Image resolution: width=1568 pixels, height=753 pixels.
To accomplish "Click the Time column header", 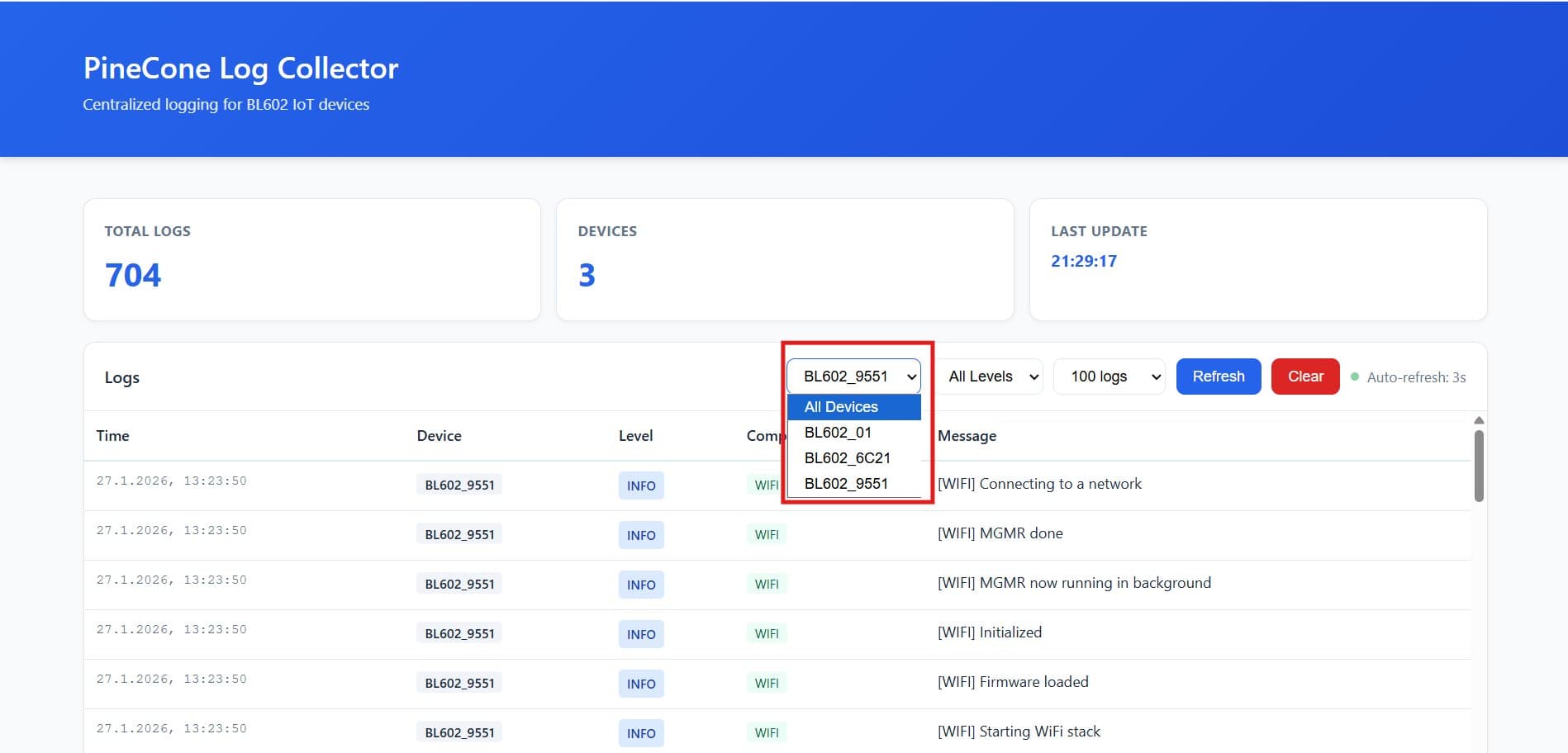I will point(112,436).
